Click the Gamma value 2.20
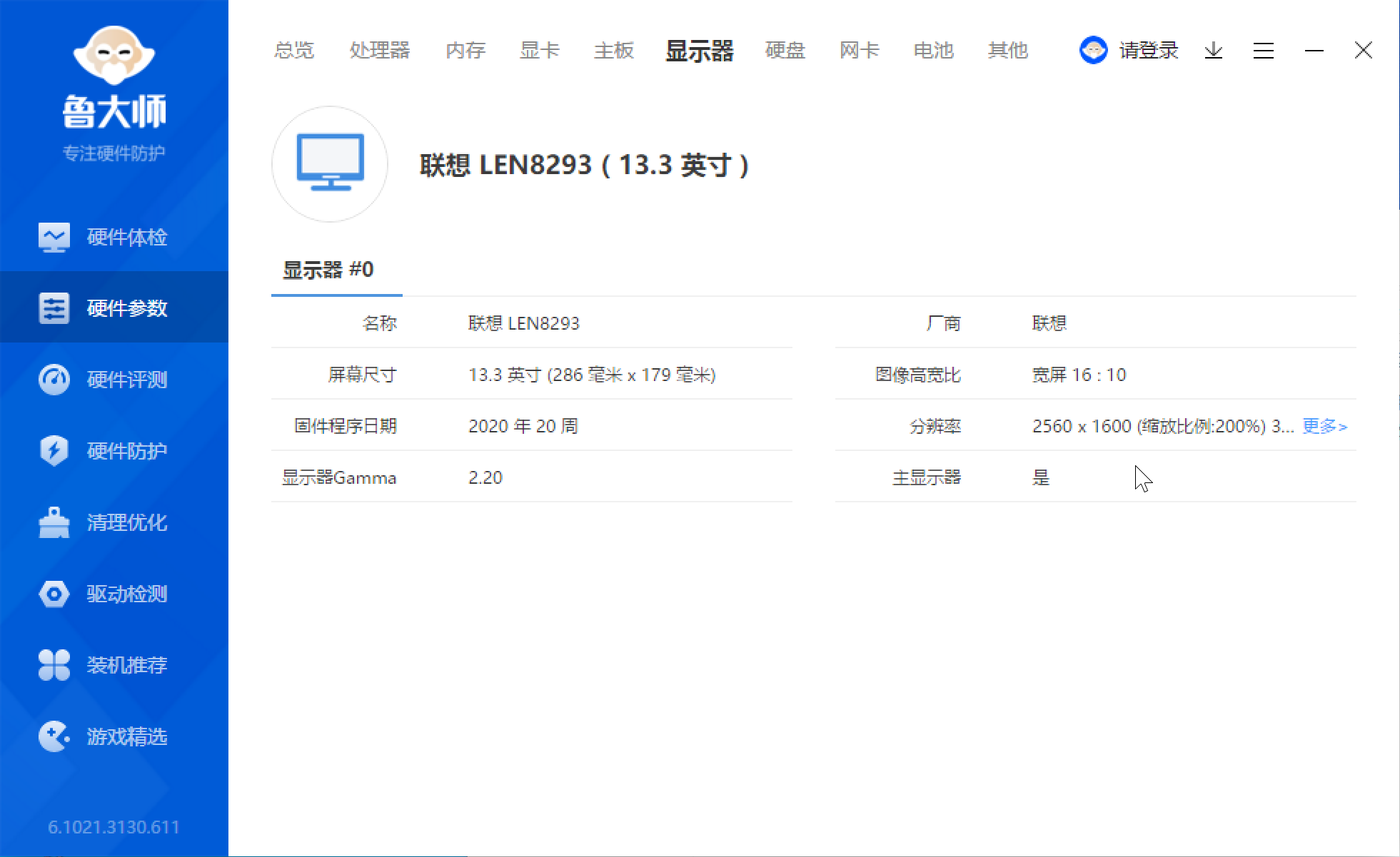This screenshot has width=1400, height=857. [485, 477]
